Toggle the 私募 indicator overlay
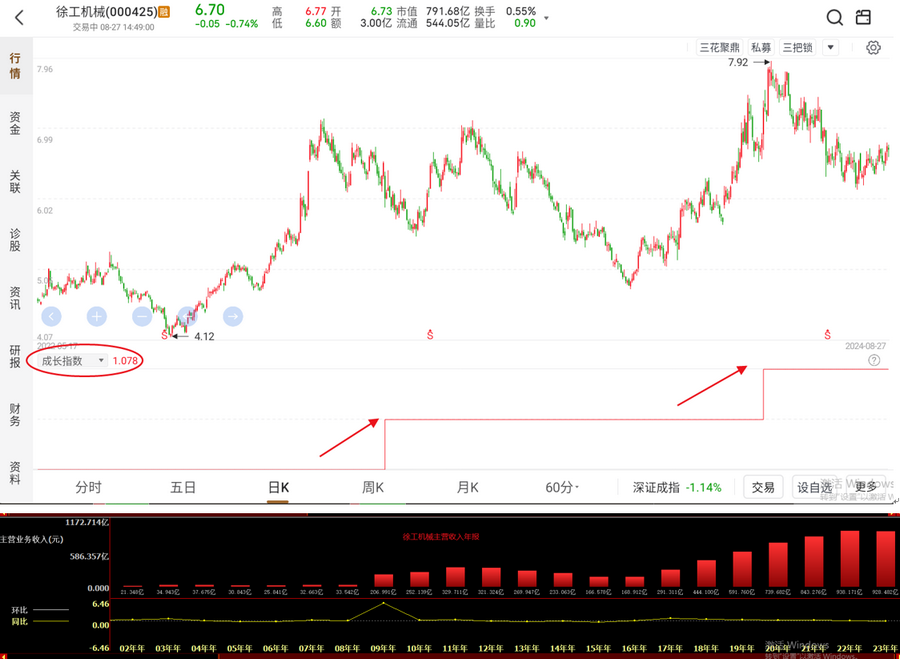This screenshot has width=900, height=659. coord(761,48)
